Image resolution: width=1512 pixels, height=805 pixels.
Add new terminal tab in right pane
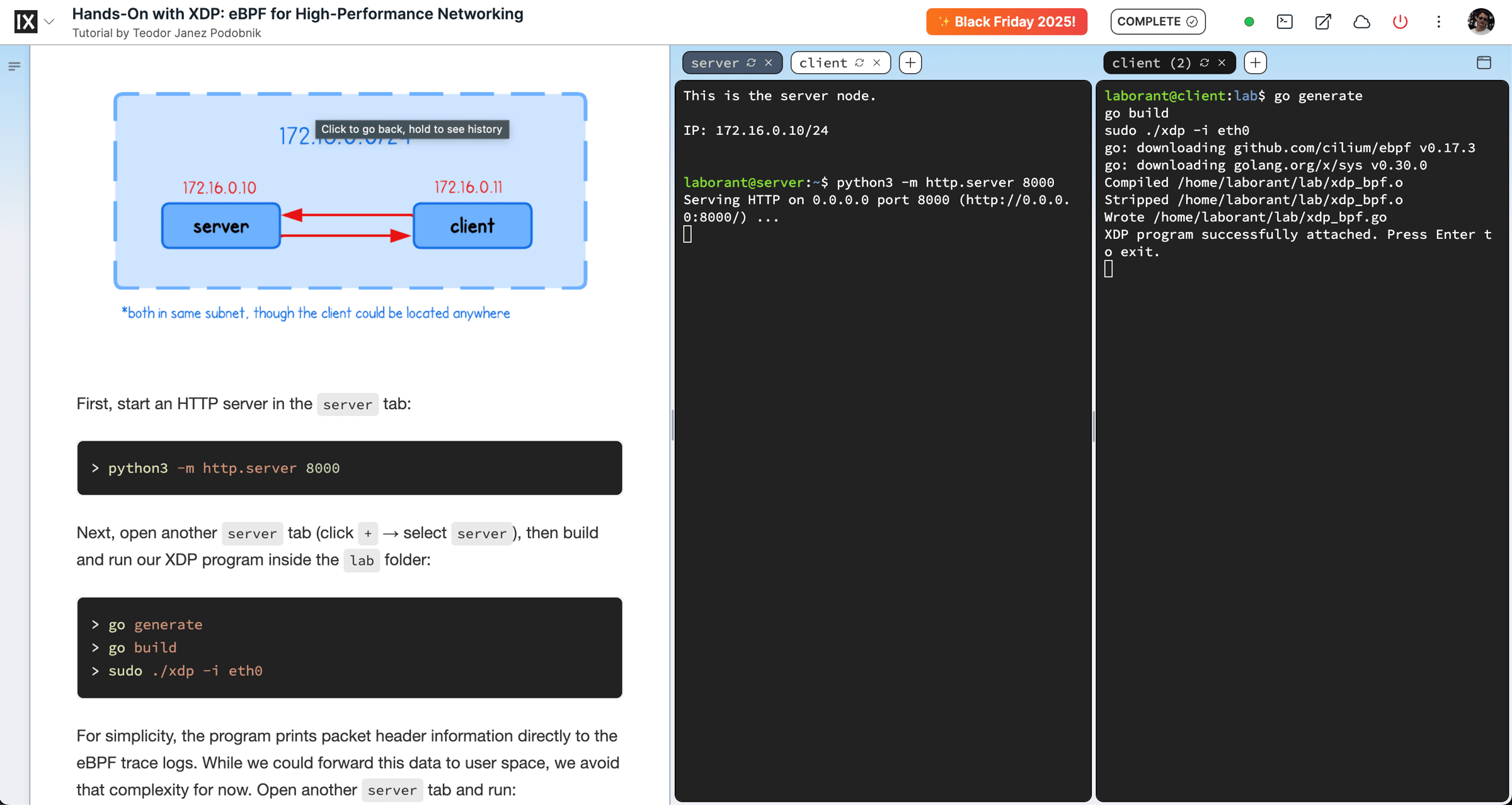tap(1255, 63)
